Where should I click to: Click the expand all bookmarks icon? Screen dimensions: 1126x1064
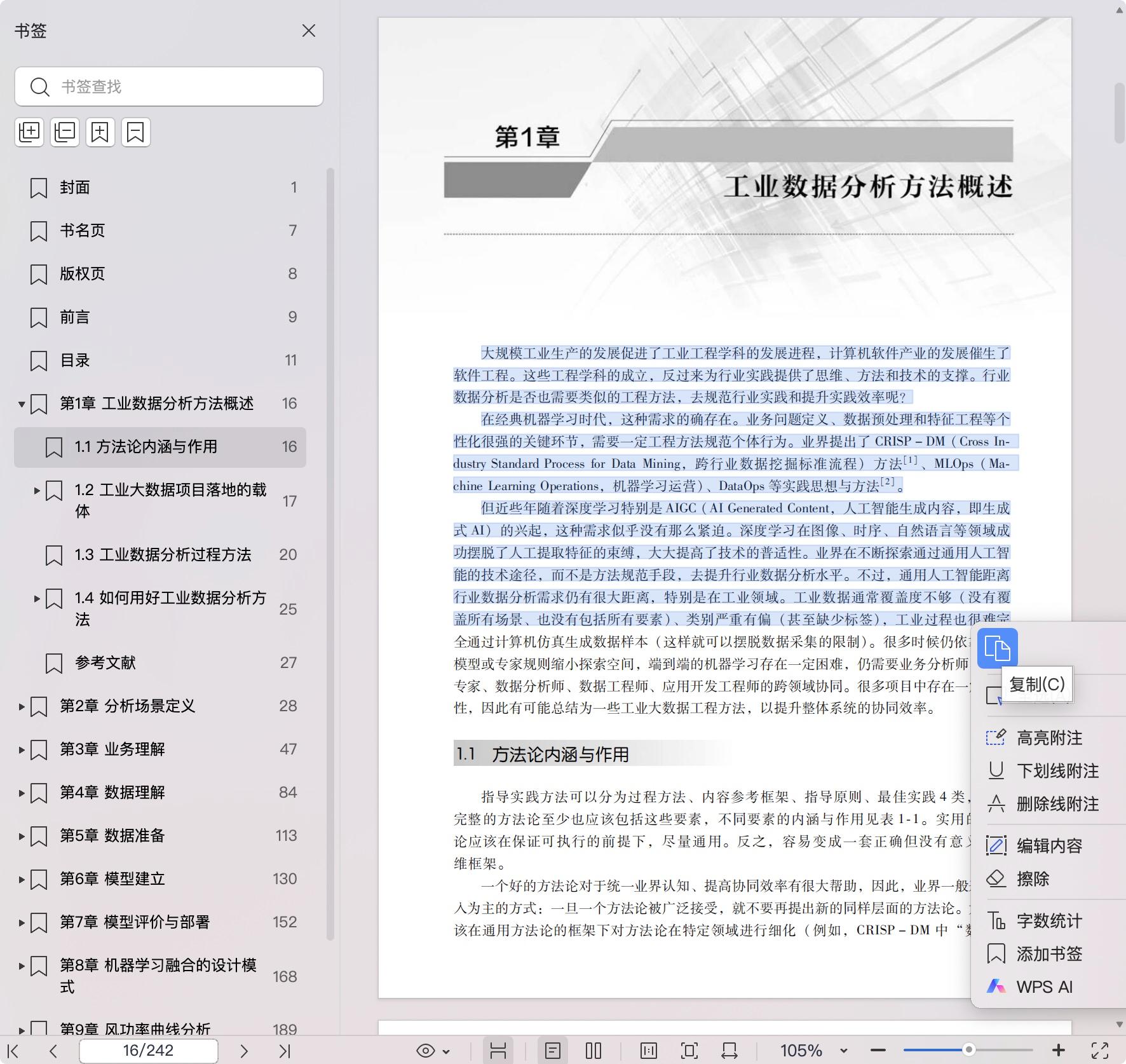[29, 132]
